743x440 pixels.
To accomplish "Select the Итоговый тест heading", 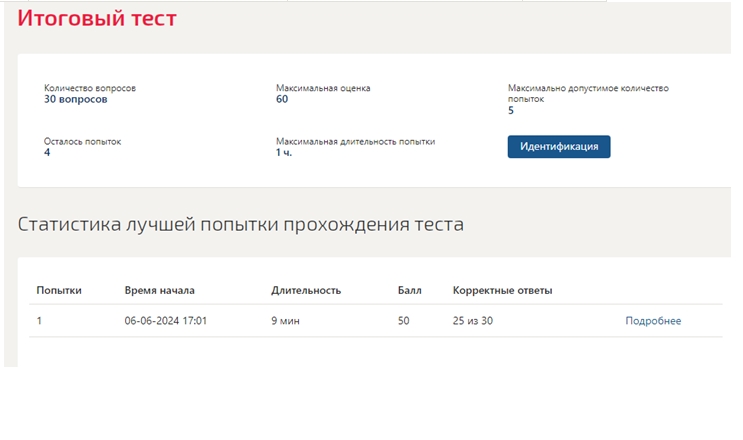I will [x=97, y=18].
